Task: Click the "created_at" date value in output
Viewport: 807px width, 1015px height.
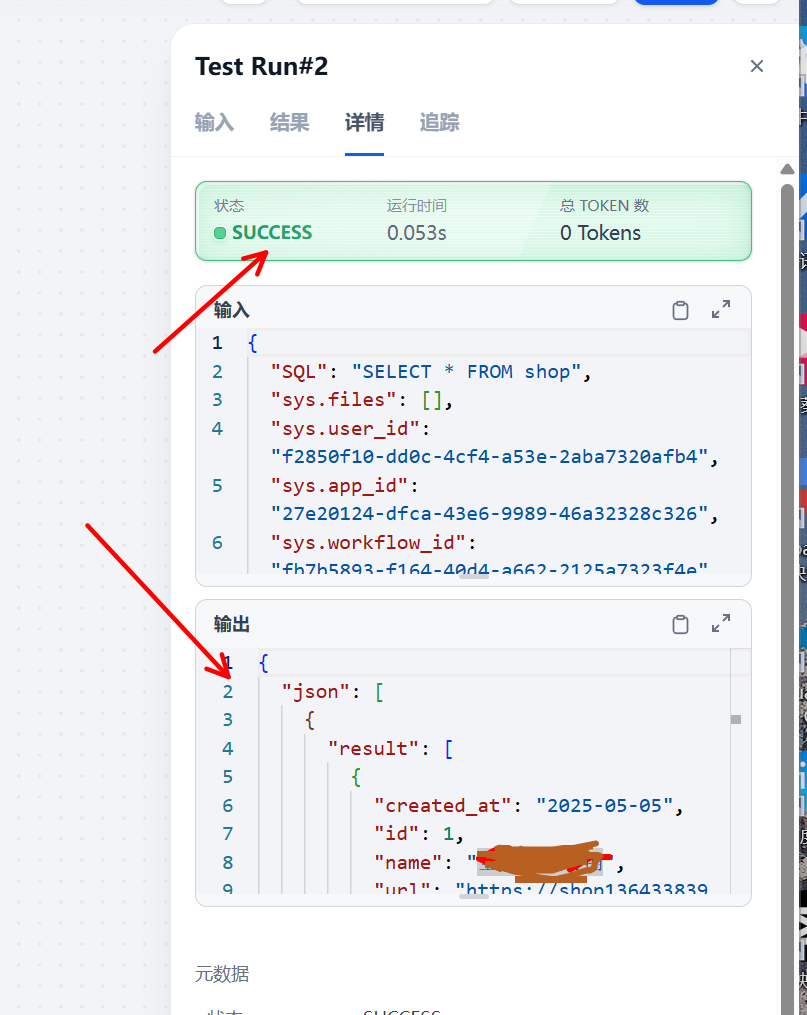Action: pos(608,805)
